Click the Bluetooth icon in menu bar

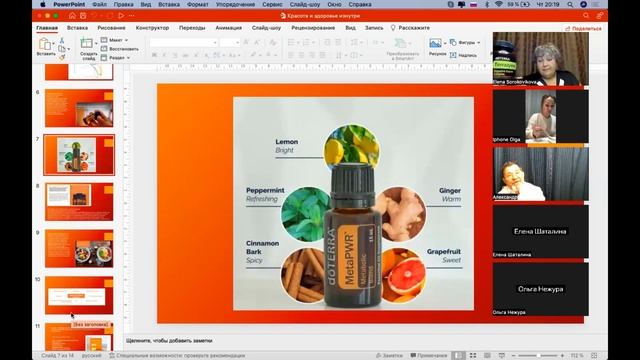point(487,4)
